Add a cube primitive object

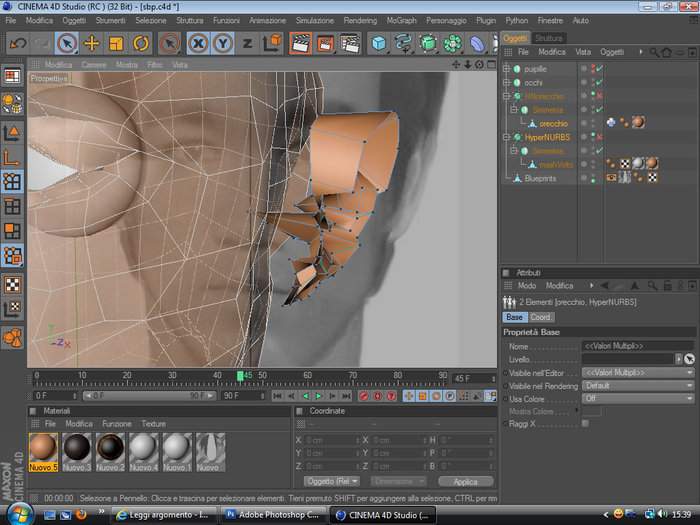[379, 43]
